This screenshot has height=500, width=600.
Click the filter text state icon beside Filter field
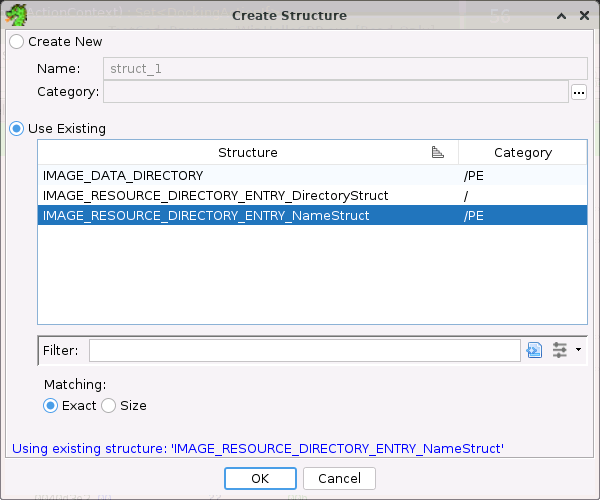(534, 350)
